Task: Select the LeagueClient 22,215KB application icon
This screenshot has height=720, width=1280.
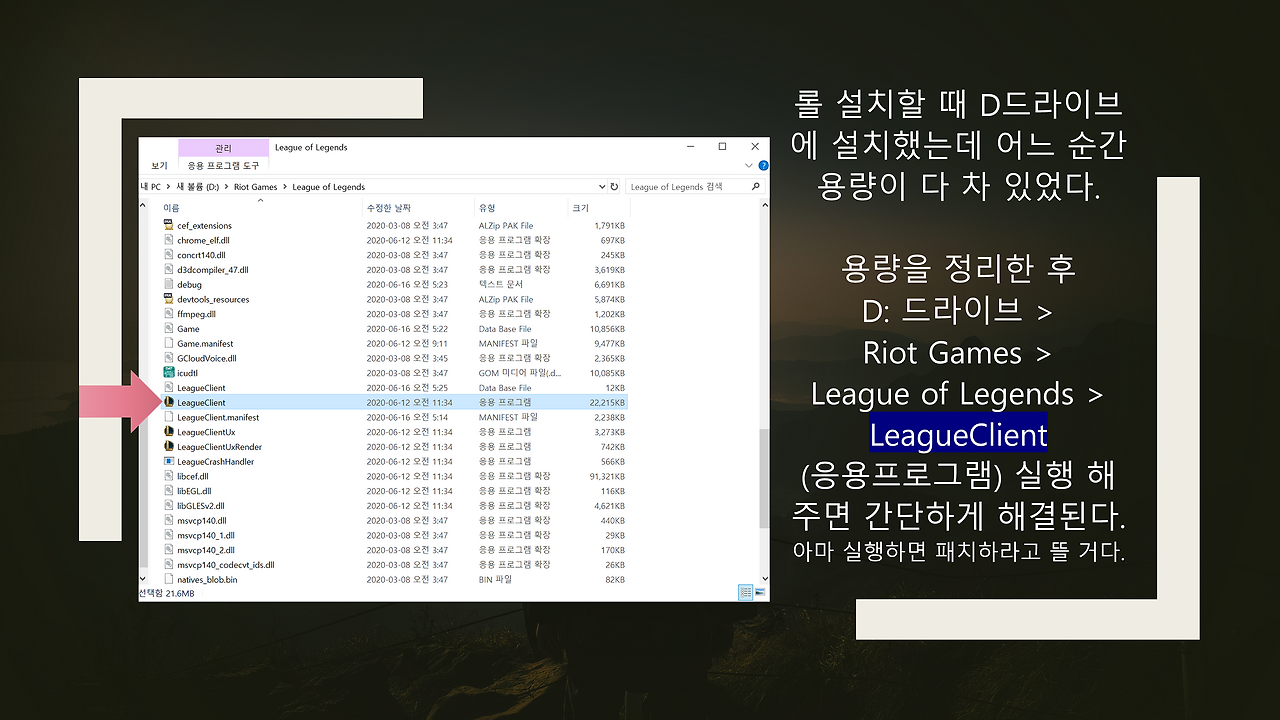Action: 169,402
